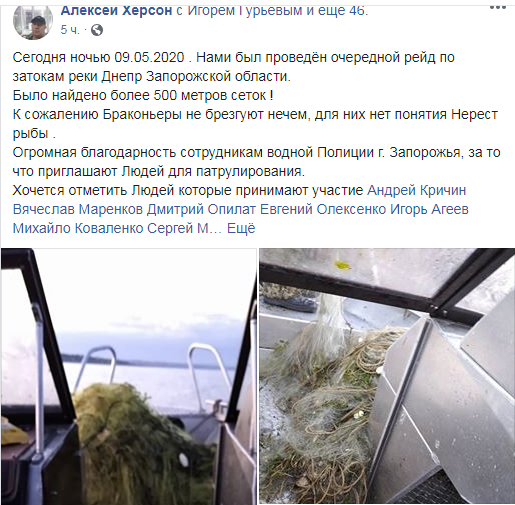515x505 pixels.
Task: Click the post line thanking водной Полиции г. Запорожья
Action: (256, 153)
